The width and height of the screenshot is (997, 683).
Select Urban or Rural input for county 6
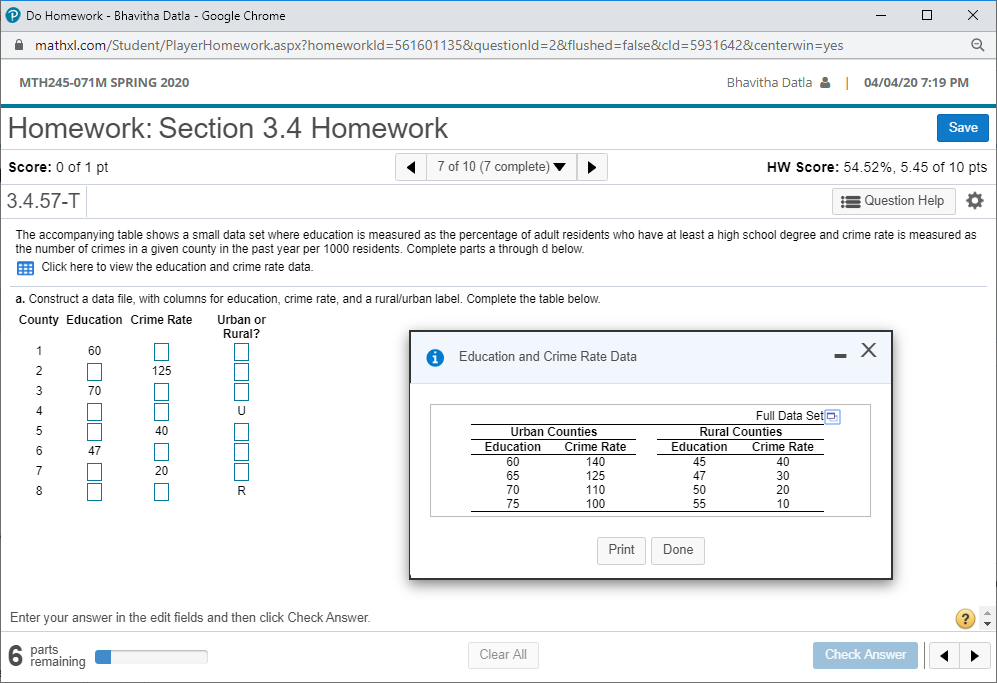[242, 452]
